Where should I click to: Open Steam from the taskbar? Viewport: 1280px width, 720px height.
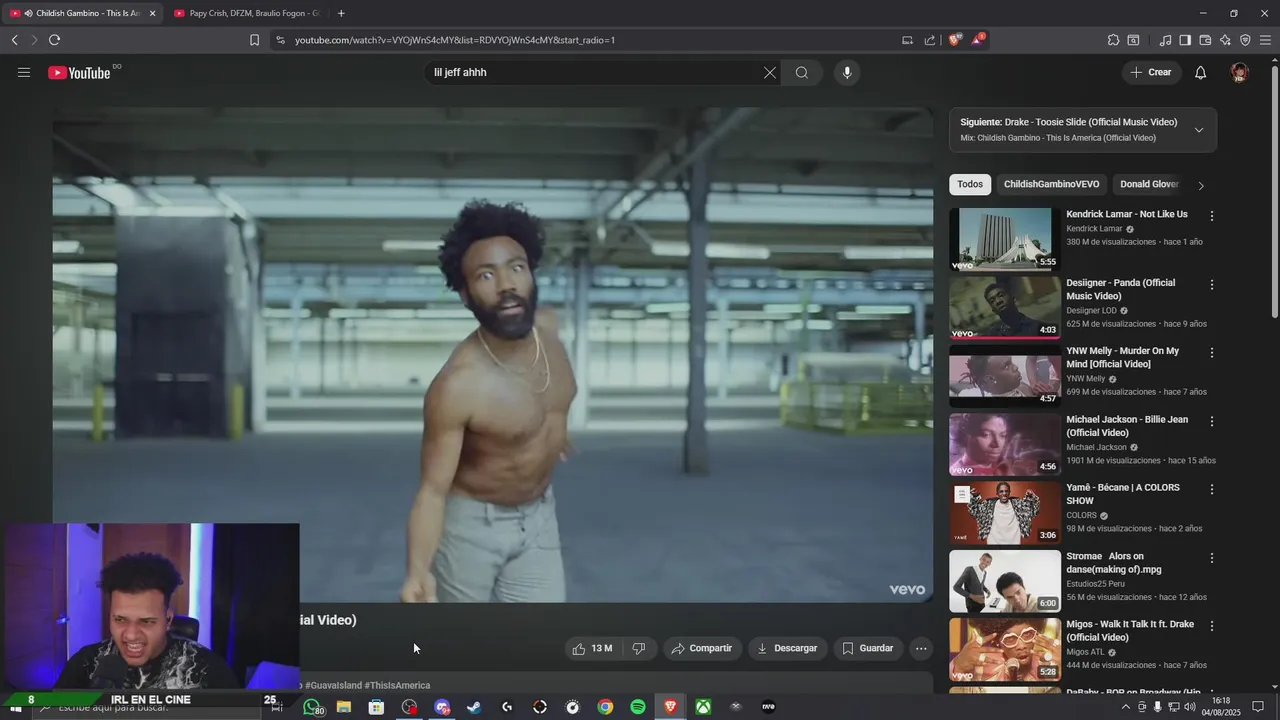pyautogui.click(x=474, y=707)
